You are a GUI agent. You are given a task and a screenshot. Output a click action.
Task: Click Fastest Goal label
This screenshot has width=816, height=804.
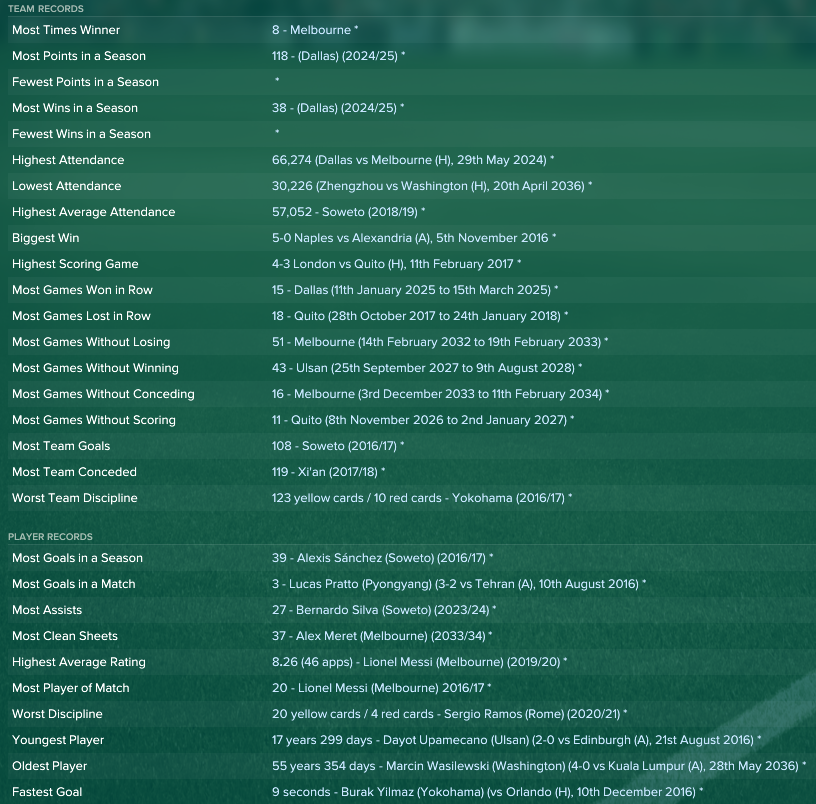[x=47, y=792]
